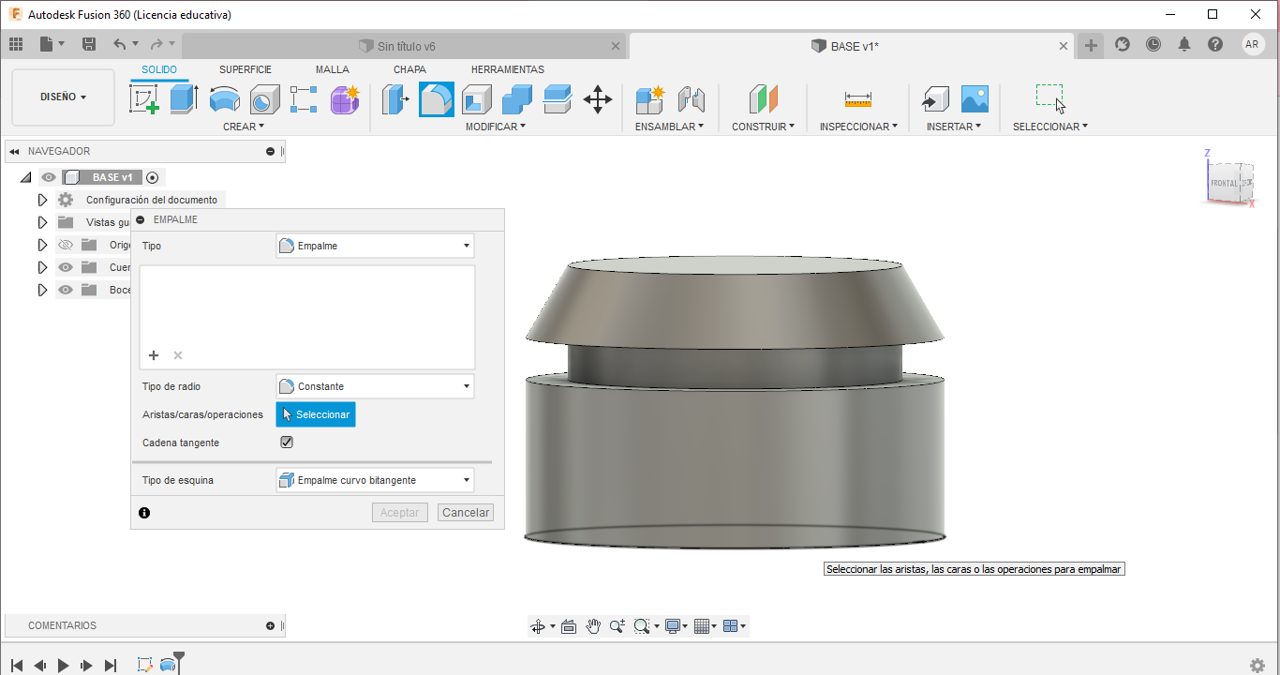Select the Revolve tool icon
The width and height of the screenshot is (1280, 675).
point(224,99)
